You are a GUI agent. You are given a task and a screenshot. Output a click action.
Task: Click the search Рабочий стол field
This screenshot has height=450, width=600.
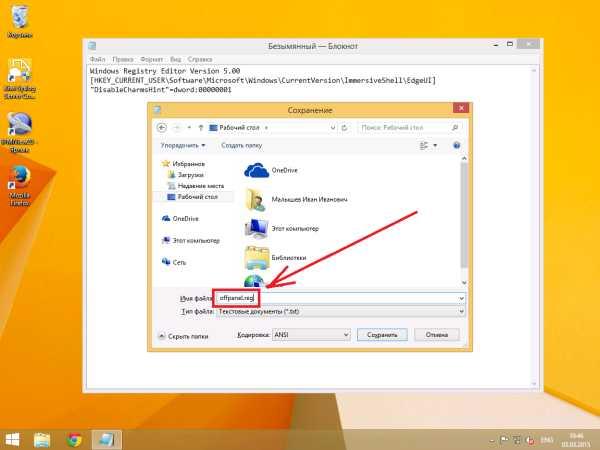410,127
